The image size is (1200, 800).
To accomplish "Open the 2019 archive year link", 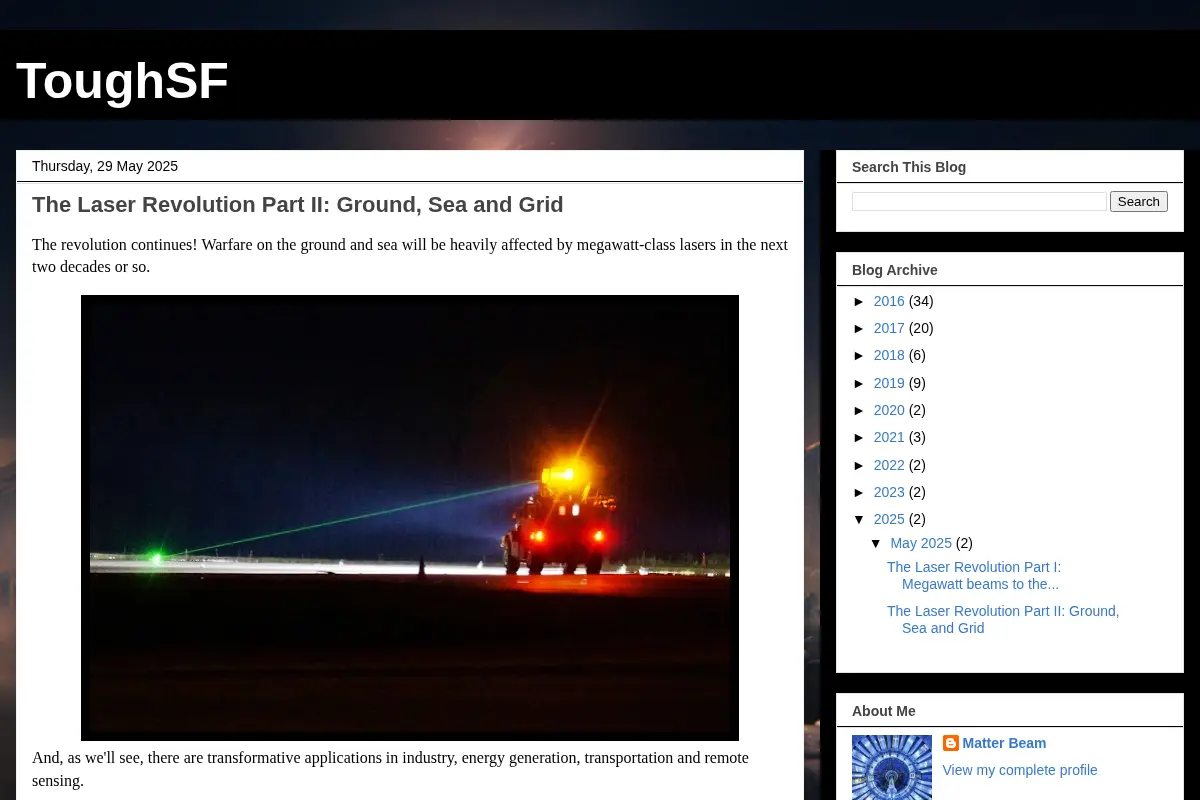I will [x=889, y=383].
